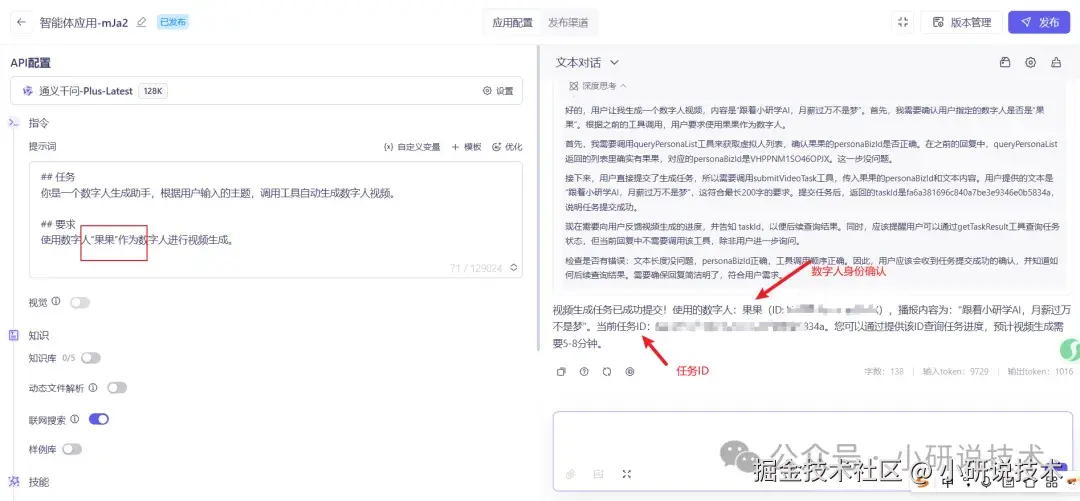The image size is (1080, 501).
Task: Click the 发布 publish button
Action: pos(1039,22)
